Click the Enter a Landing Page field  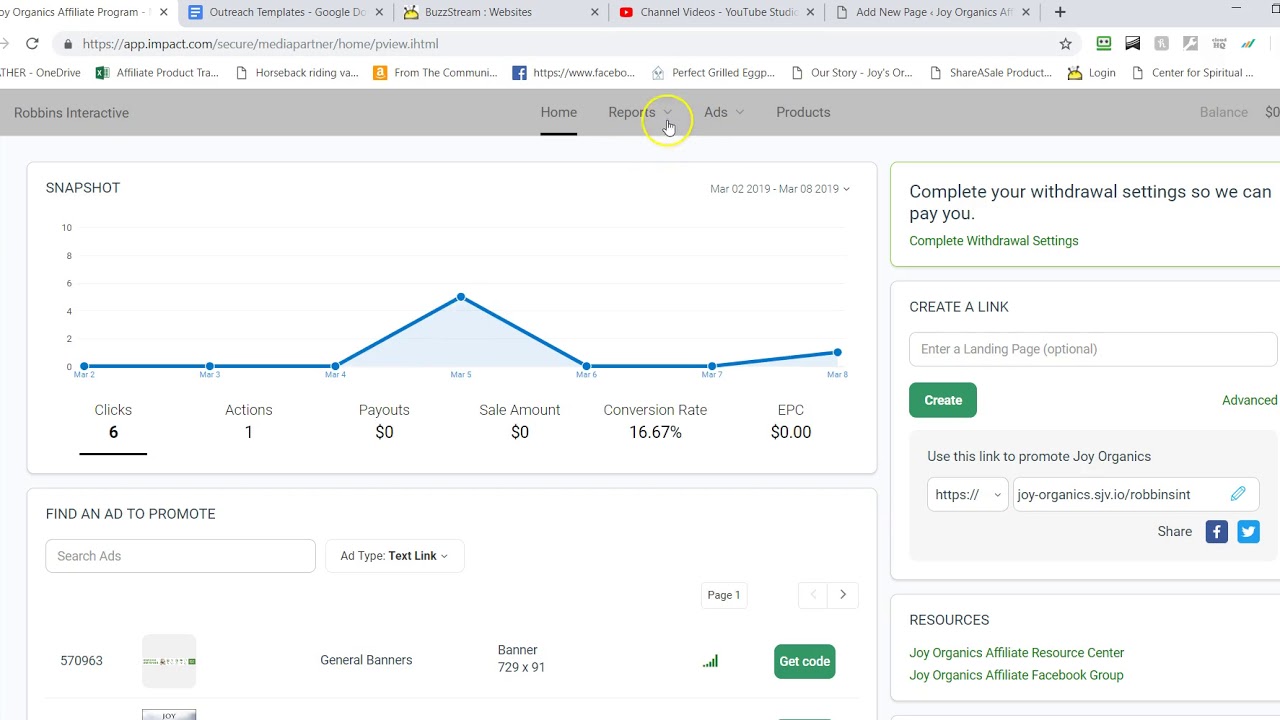tap(1093, 349)
